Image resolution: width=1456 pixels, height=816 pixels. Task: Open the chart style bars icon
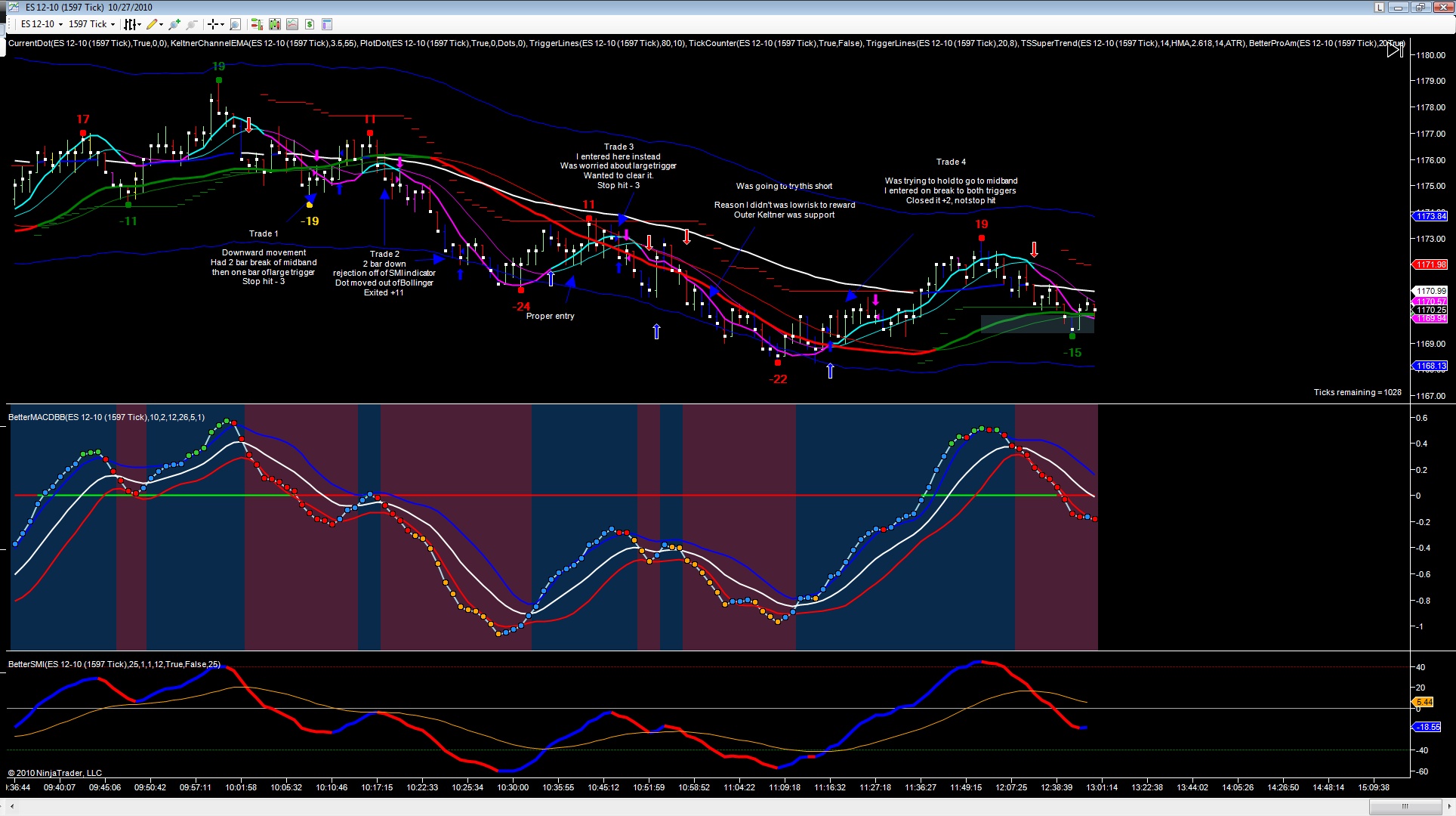pyautogui.click(x=129, y=24)
